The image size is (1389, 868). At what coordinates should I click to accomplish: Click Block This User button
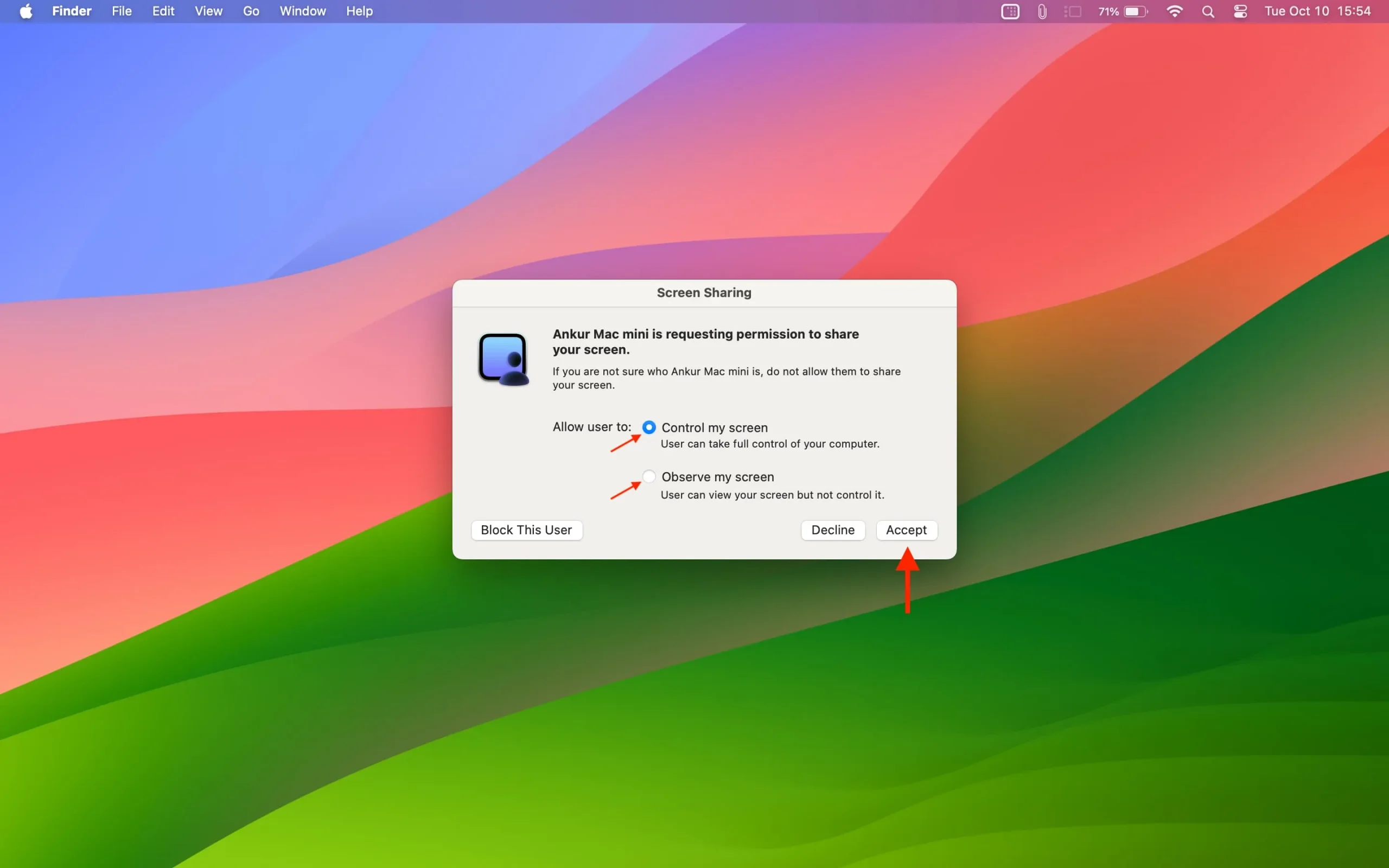(527, 529)
